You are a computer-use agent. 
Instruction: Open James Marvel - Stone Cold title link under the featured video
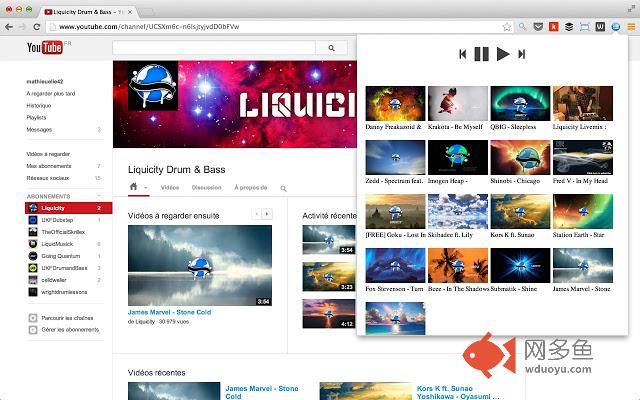click(169, 312)
